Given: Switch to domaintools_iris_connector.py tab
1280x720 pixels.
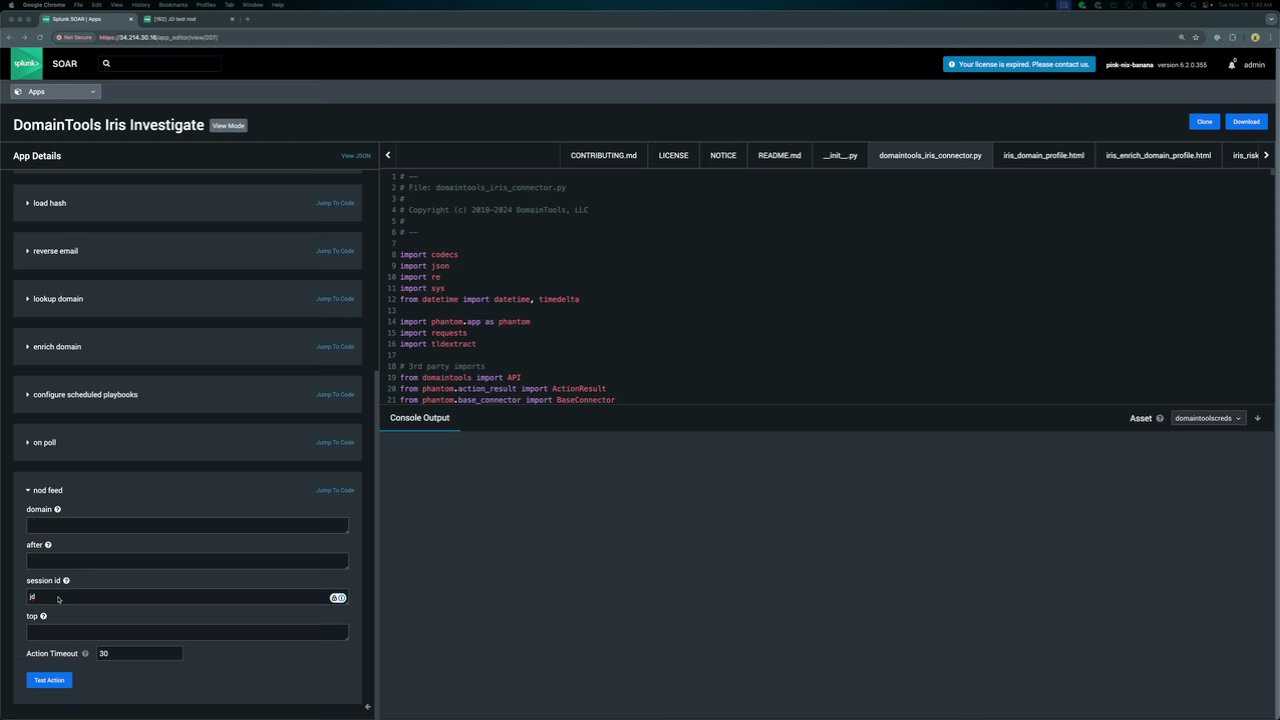Looking at the screenshot, I should (930, 156).
